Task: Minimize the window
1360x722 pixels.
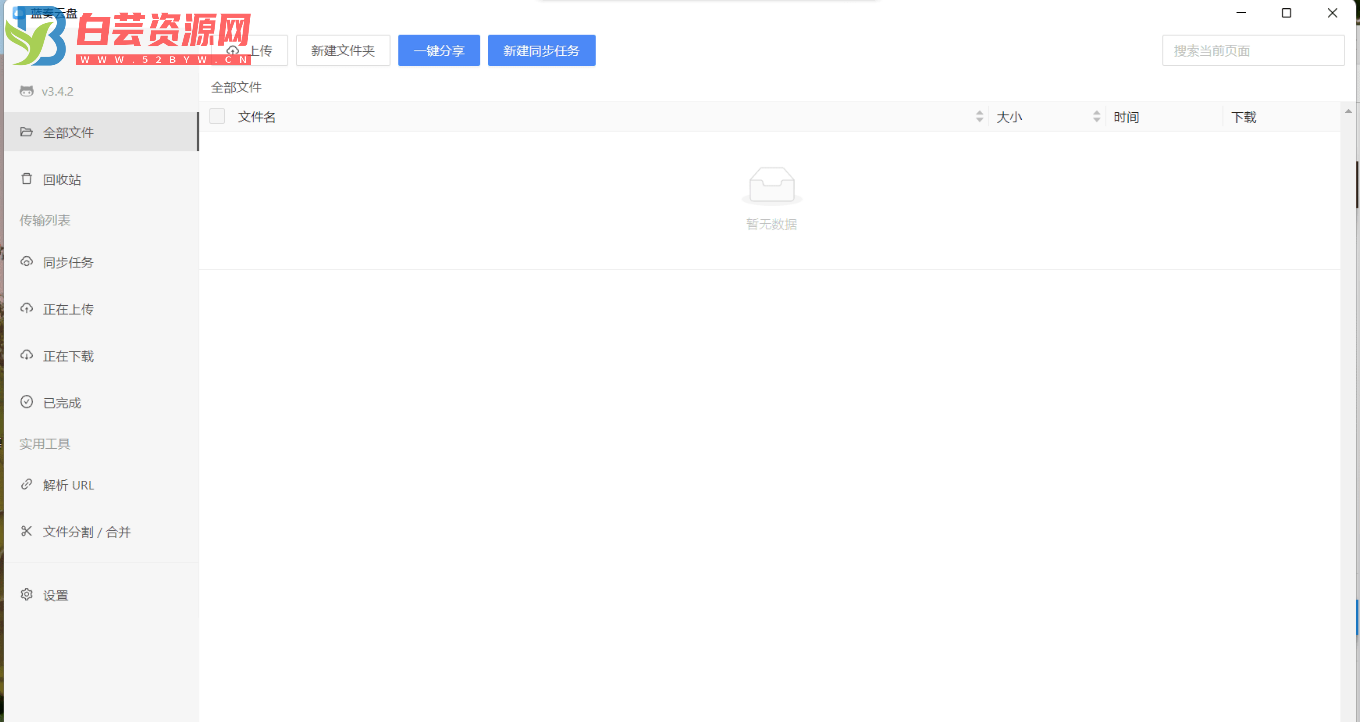Action: 1241,13
